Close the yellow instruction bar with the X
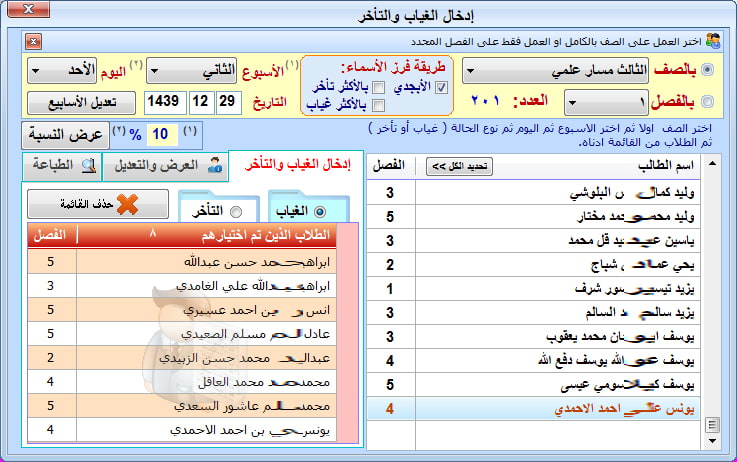The width and height of the screenshot is (737, 462). click(x=33, y=42)
